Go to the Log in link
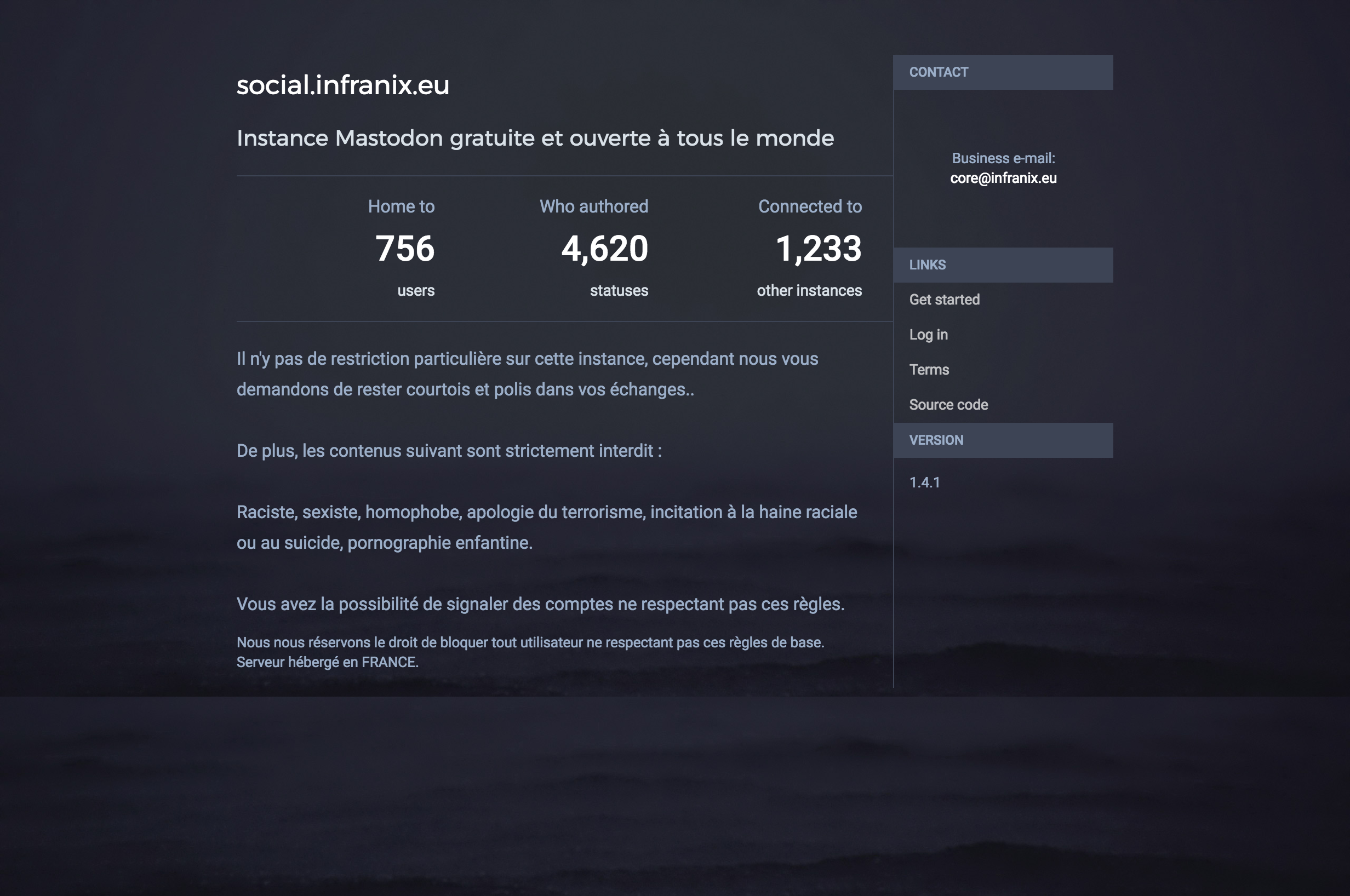 [x=928, y=334]
